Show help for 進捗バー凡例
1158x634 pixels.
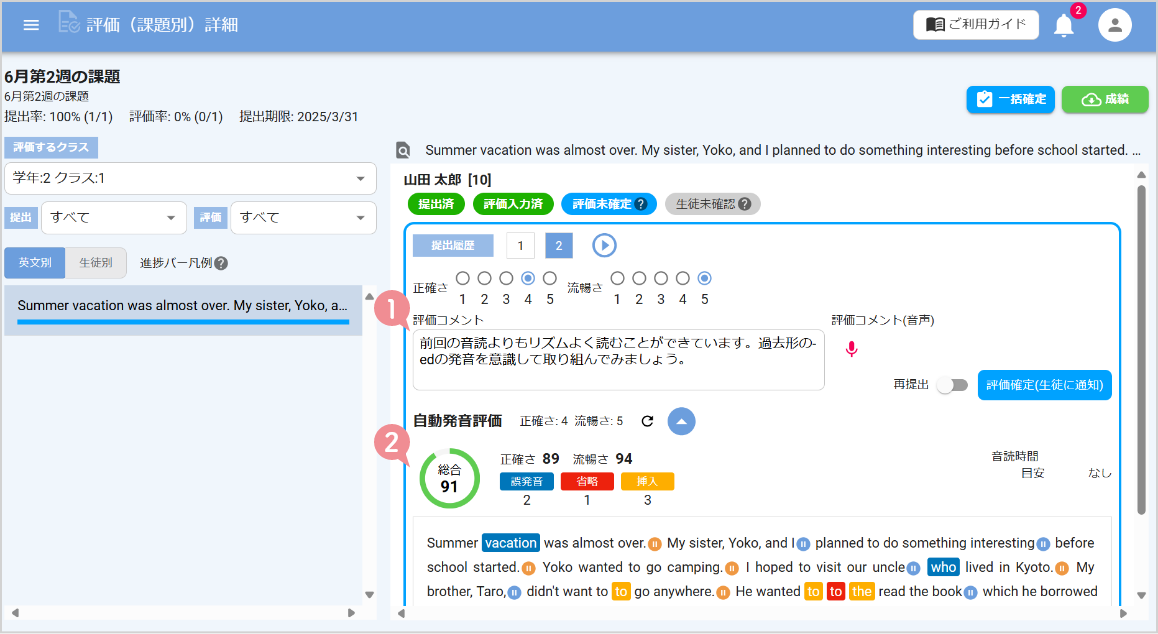(221, 263)
